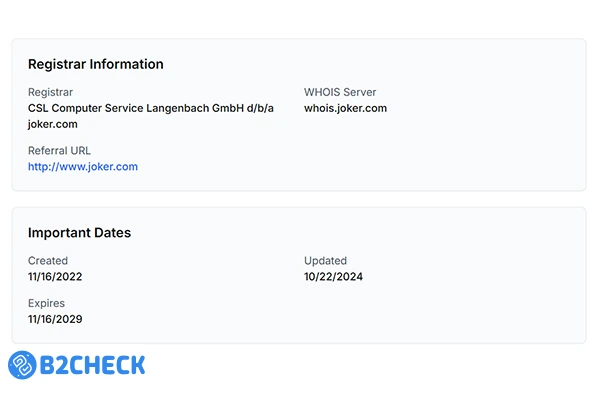Click the Registrar Information heading
The image size is (600, 400).
96,64
